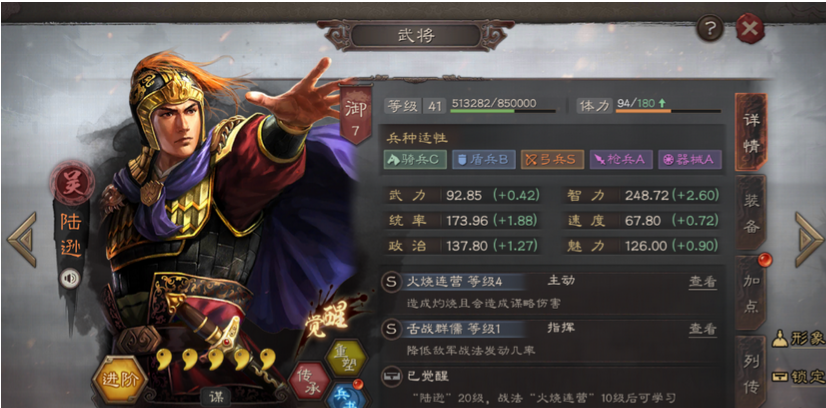
Task: Close the general panel with red X
Action: (750, 28)
